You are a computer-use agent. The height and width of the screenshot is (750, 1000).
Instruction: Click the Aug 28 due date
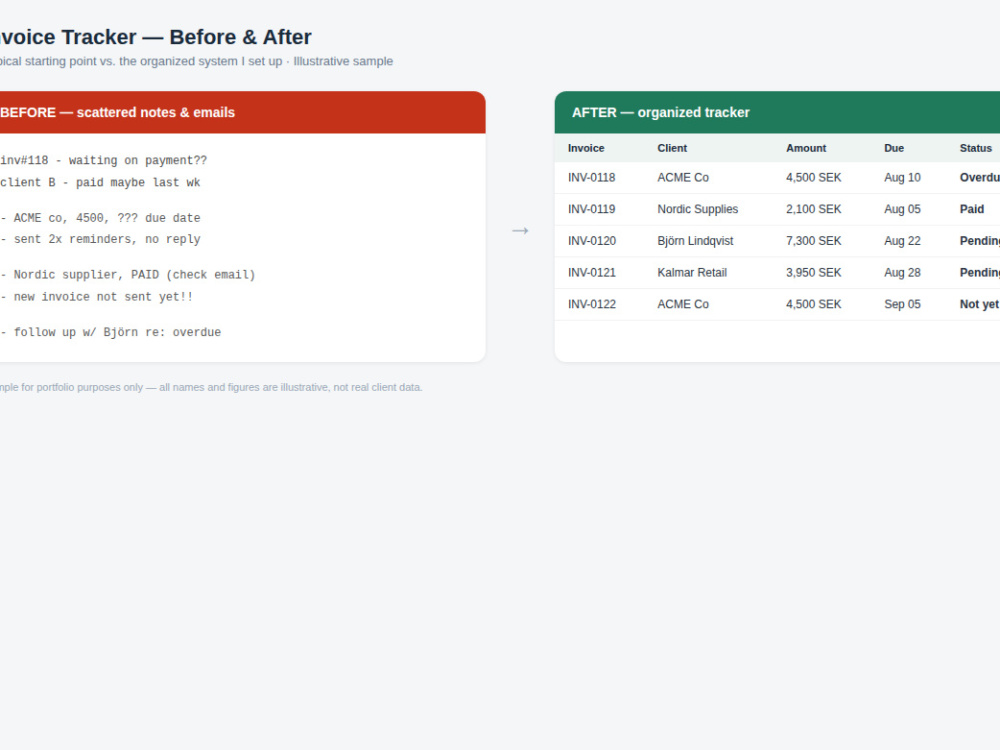click(x=902, y=273)
